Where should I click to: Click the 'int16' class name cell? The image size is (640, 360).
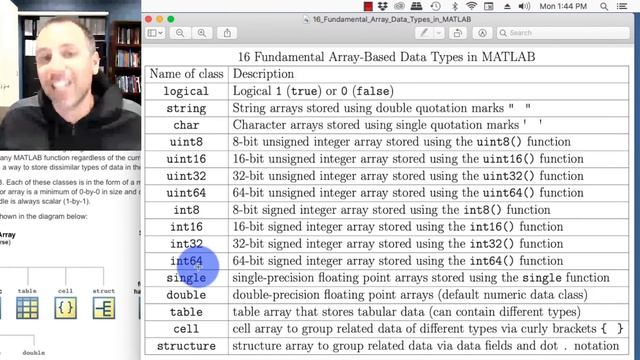coord(186,227)
